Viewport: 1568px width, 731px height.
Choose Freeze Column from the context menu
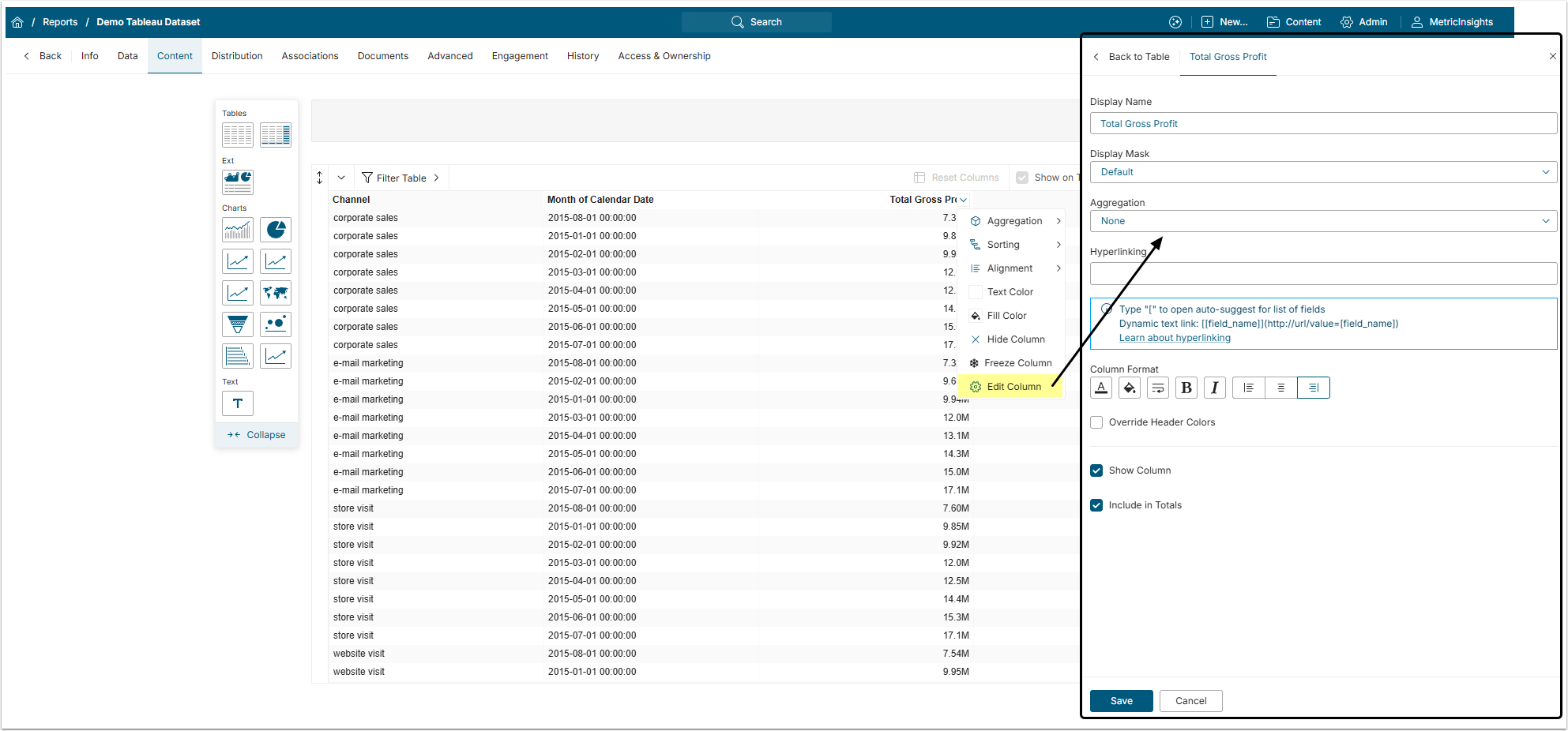[x=1017, y=363]
